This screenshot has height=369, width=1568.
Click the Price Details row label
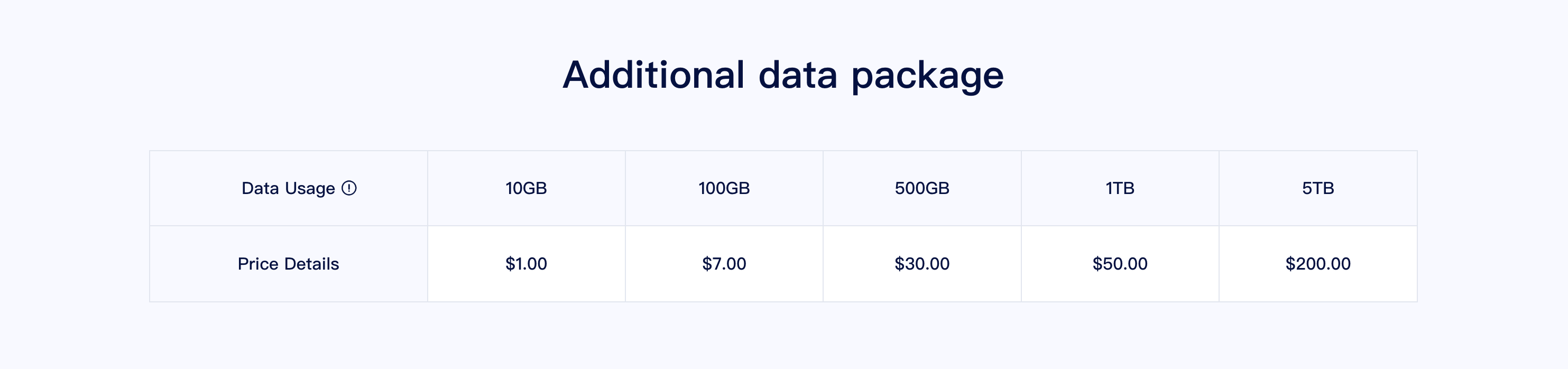click(288, 264)
